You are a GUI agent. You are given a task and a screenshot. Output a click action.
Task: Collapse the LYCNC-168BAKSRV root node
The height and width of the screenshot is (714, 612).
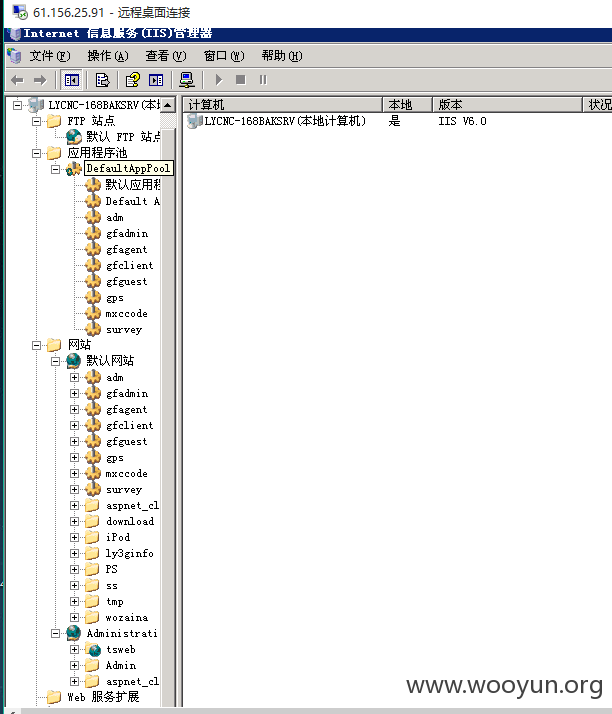tap(17, 105)
